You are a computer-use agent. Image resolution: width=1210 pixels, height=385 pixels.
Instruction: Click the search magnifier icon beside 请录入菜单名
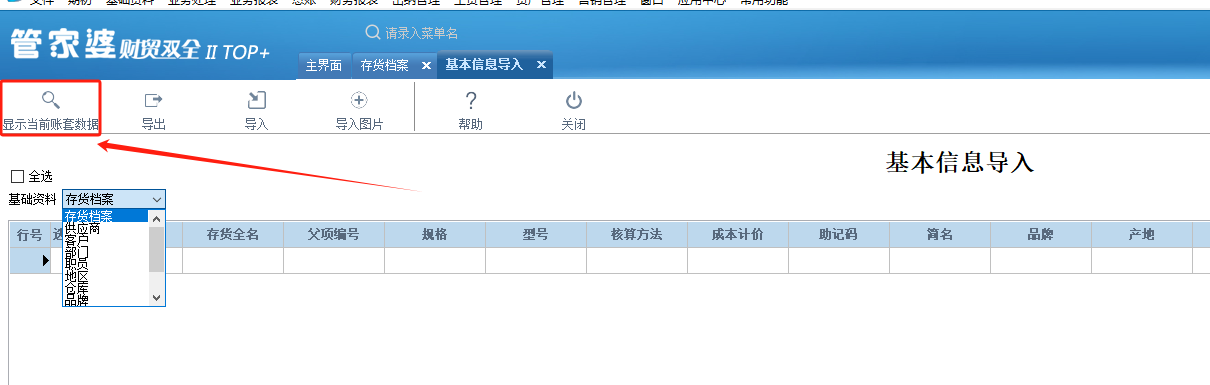373,32
